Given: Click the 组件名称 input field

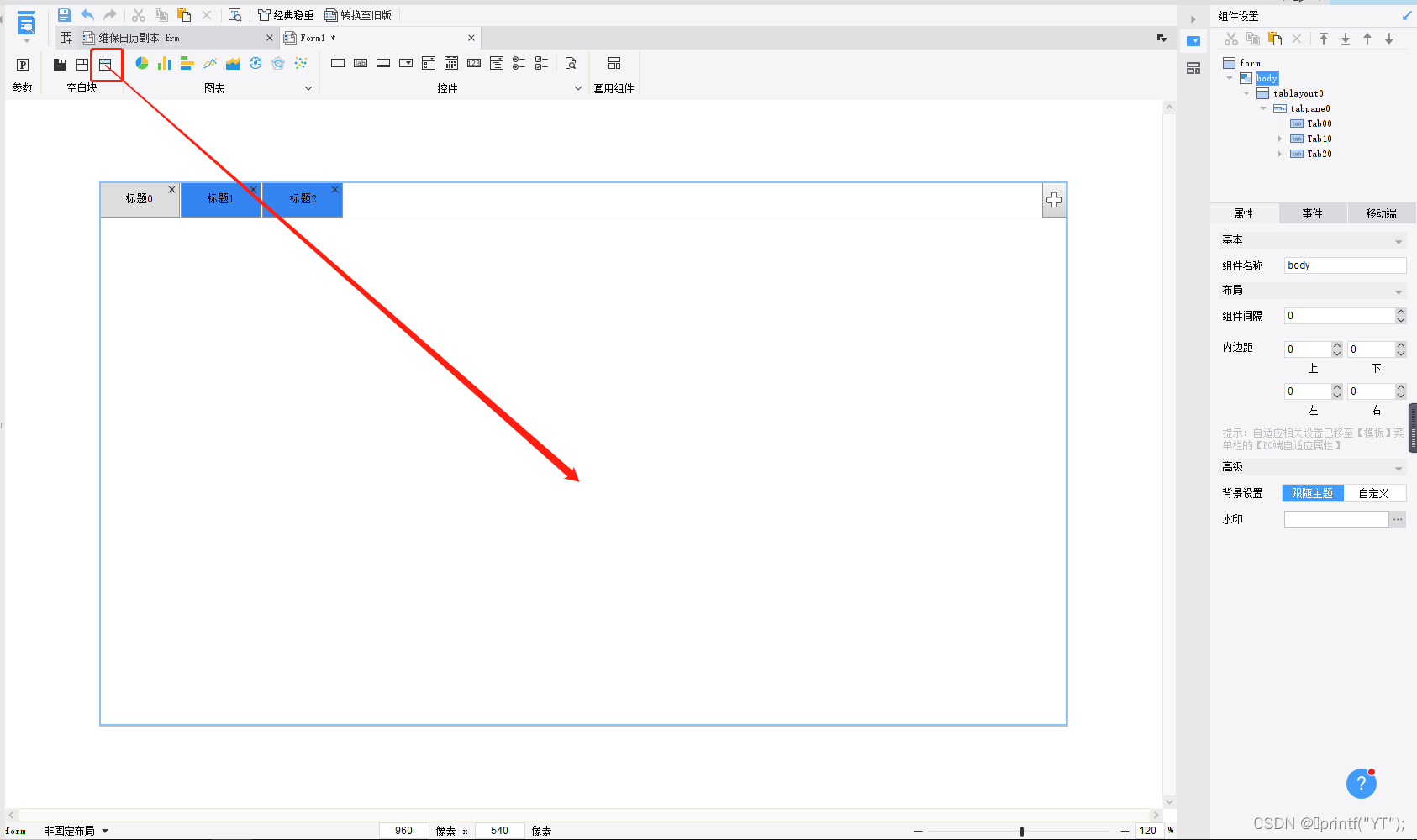Looking at the screenshot, I should tap(1345, 265).
